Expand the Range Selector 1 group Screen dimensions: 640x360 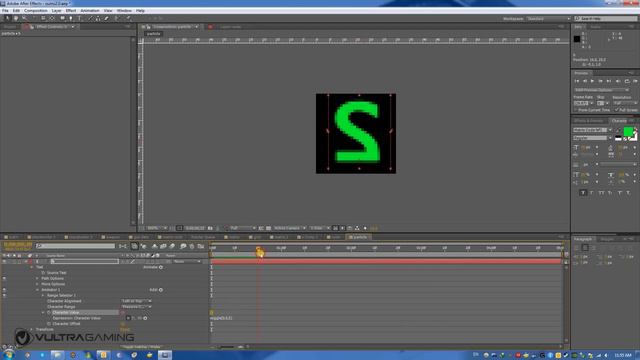(x=43, y=296)
